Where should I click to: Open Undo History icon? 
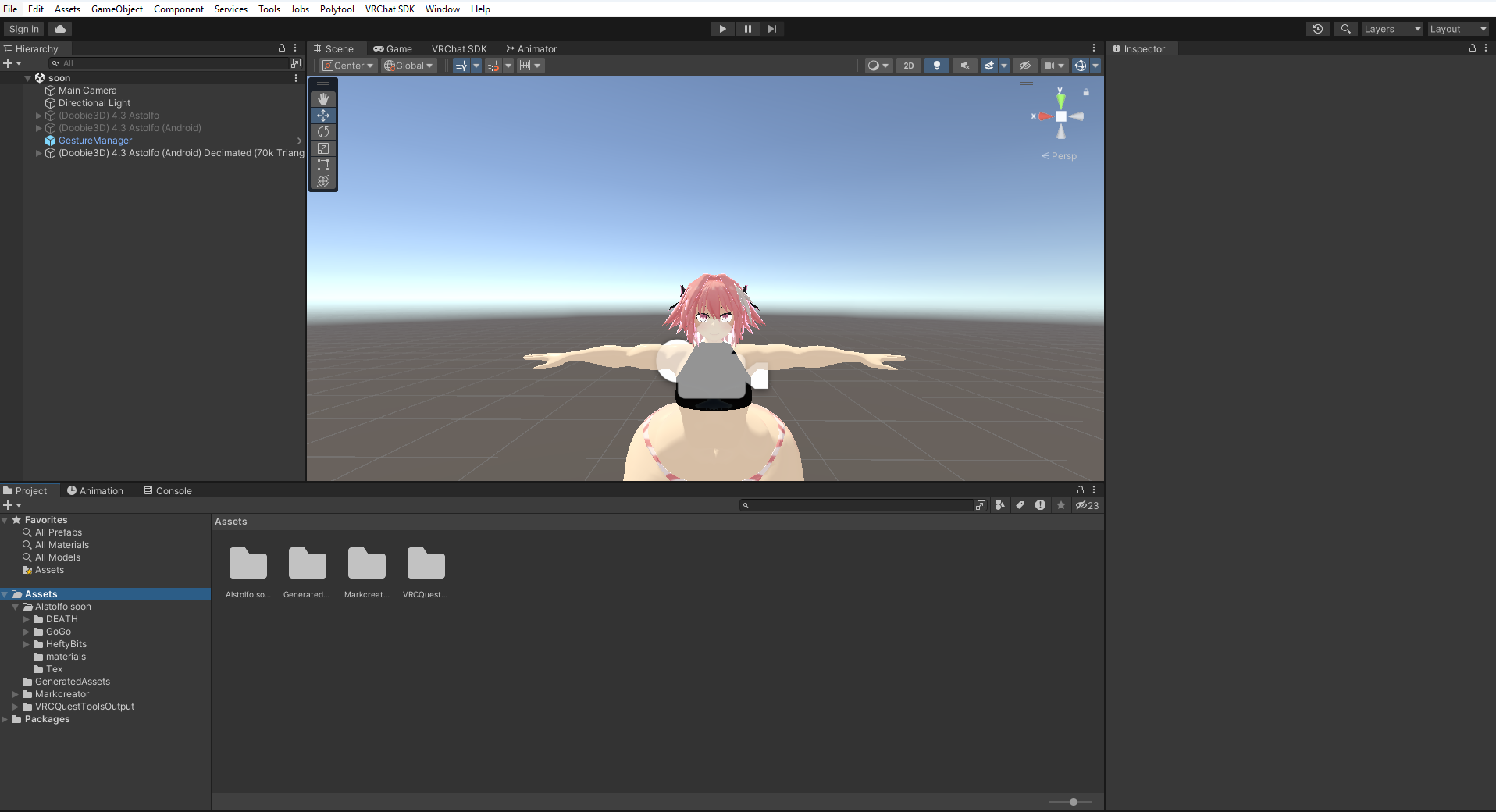(1318, 29)
